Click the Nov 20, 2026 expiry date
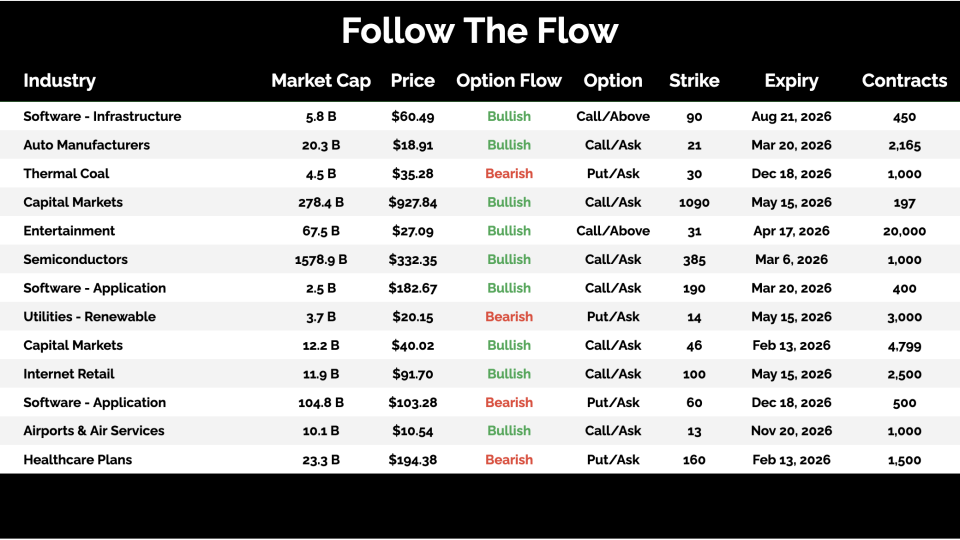This screenshot has height=540, width=960. pos(791,431)
